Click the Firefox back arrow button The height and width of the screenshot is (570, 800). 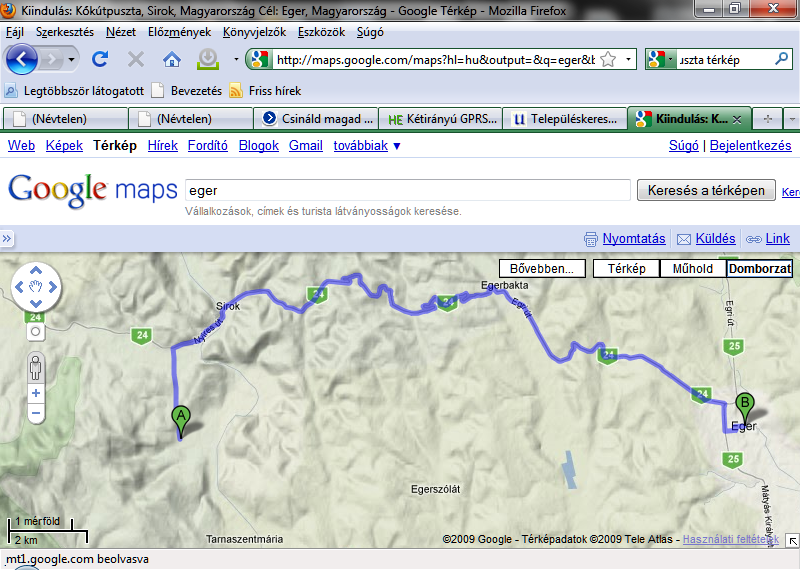[21, 60]
